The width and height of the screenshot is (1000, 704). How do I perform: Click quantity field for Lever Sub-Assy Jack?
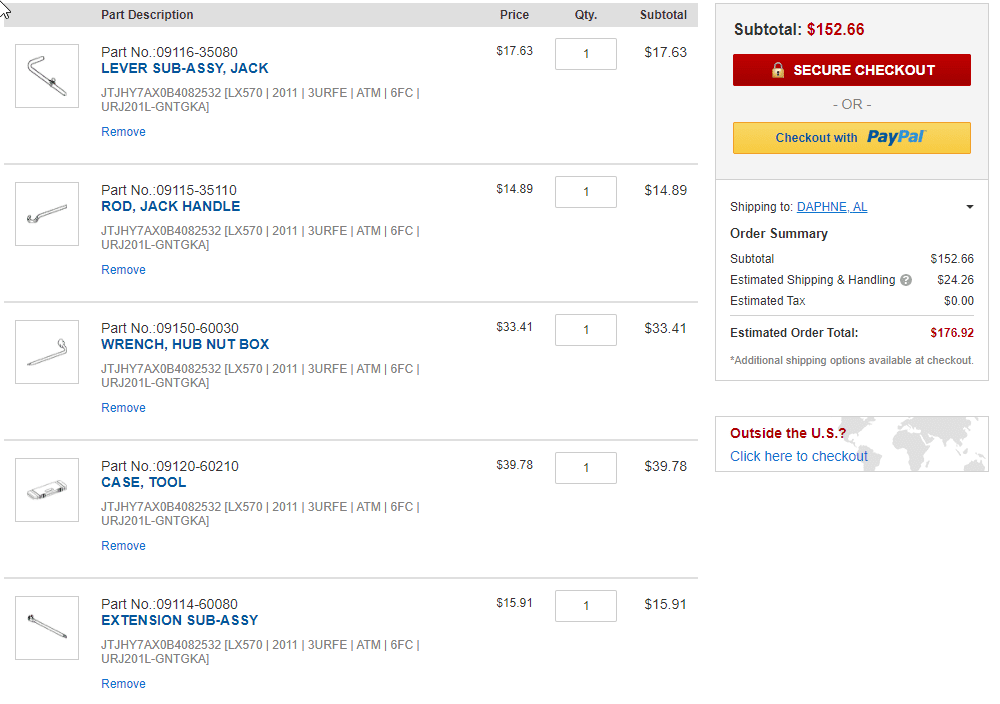[x=585, y=54]
